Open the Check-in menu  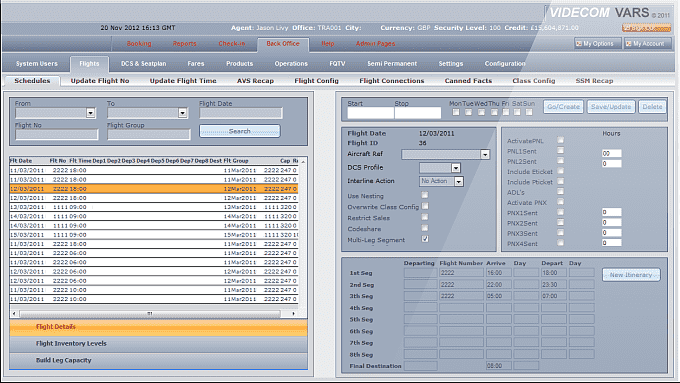point(232,44)
